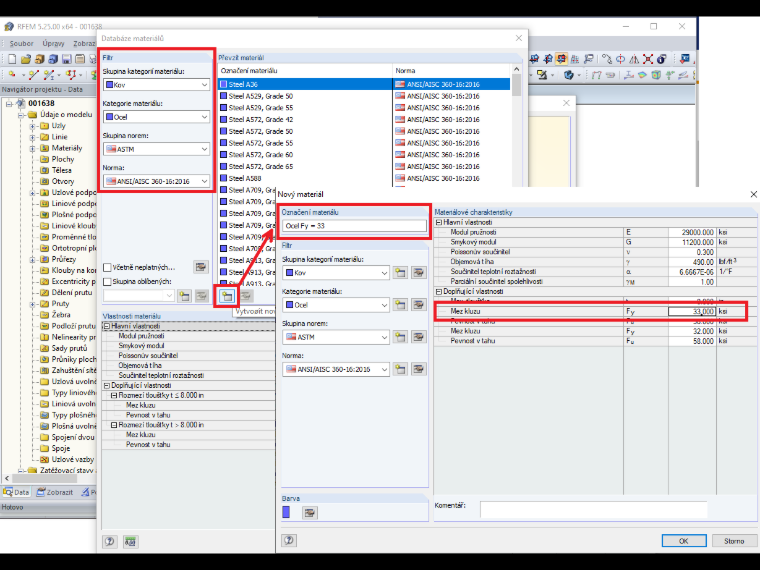
Task: Collapse Hlavní vlastnosti in Materiálové charakteristiky
Action: click(x=439, y=222)
